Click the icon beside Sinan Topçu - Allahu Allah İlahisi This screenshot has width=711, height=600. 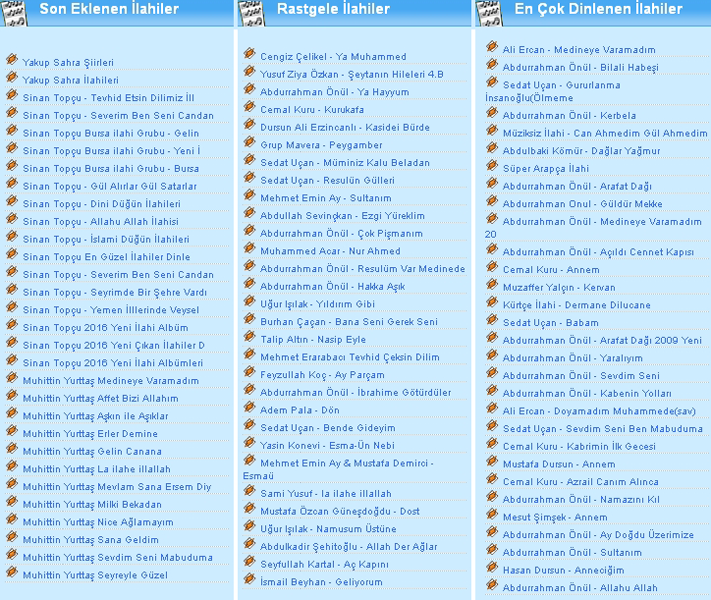tap(12, 218)
